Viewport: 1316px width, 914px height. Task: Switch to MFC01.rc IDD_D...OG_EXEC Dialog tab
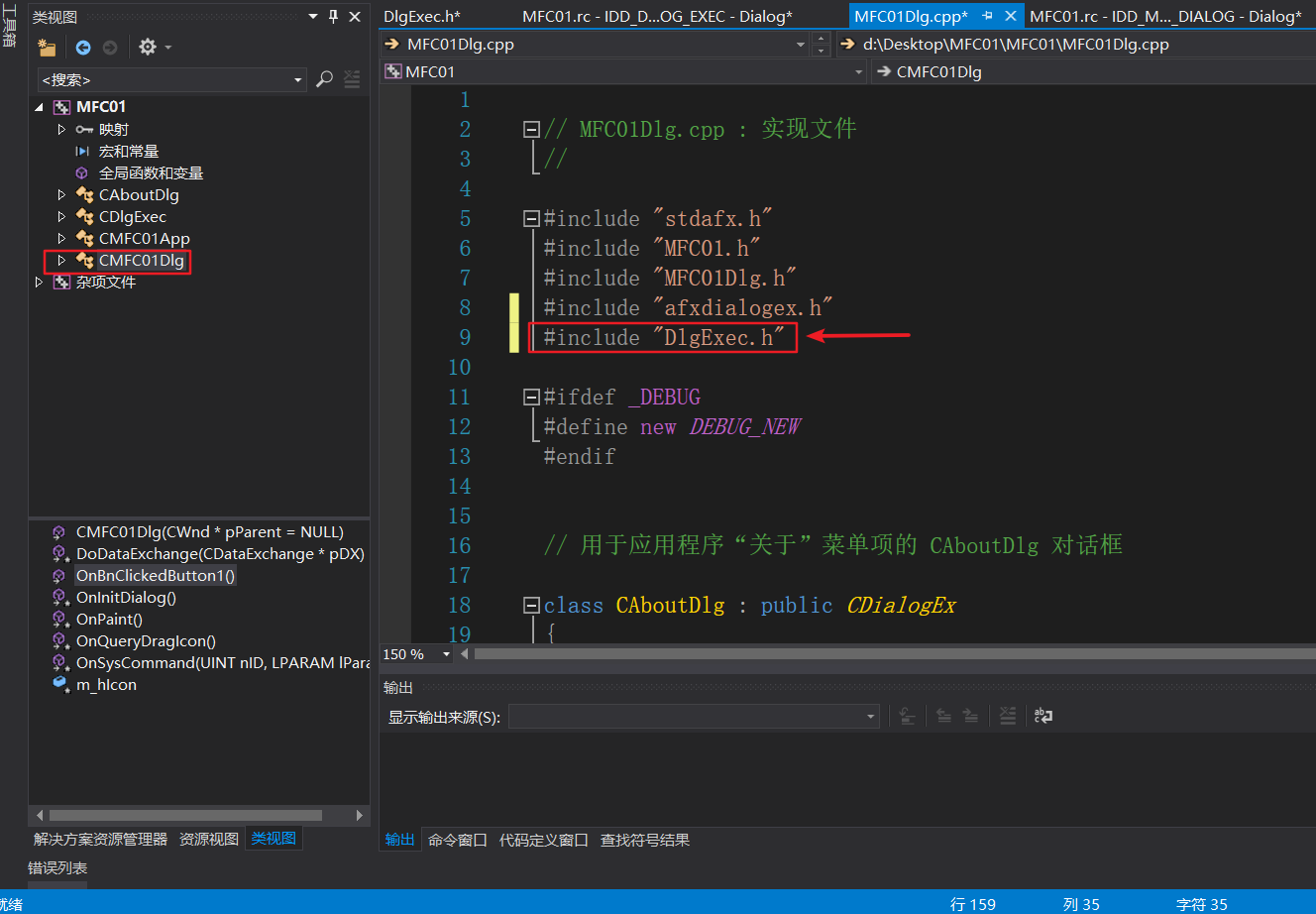tap(657, 16)
